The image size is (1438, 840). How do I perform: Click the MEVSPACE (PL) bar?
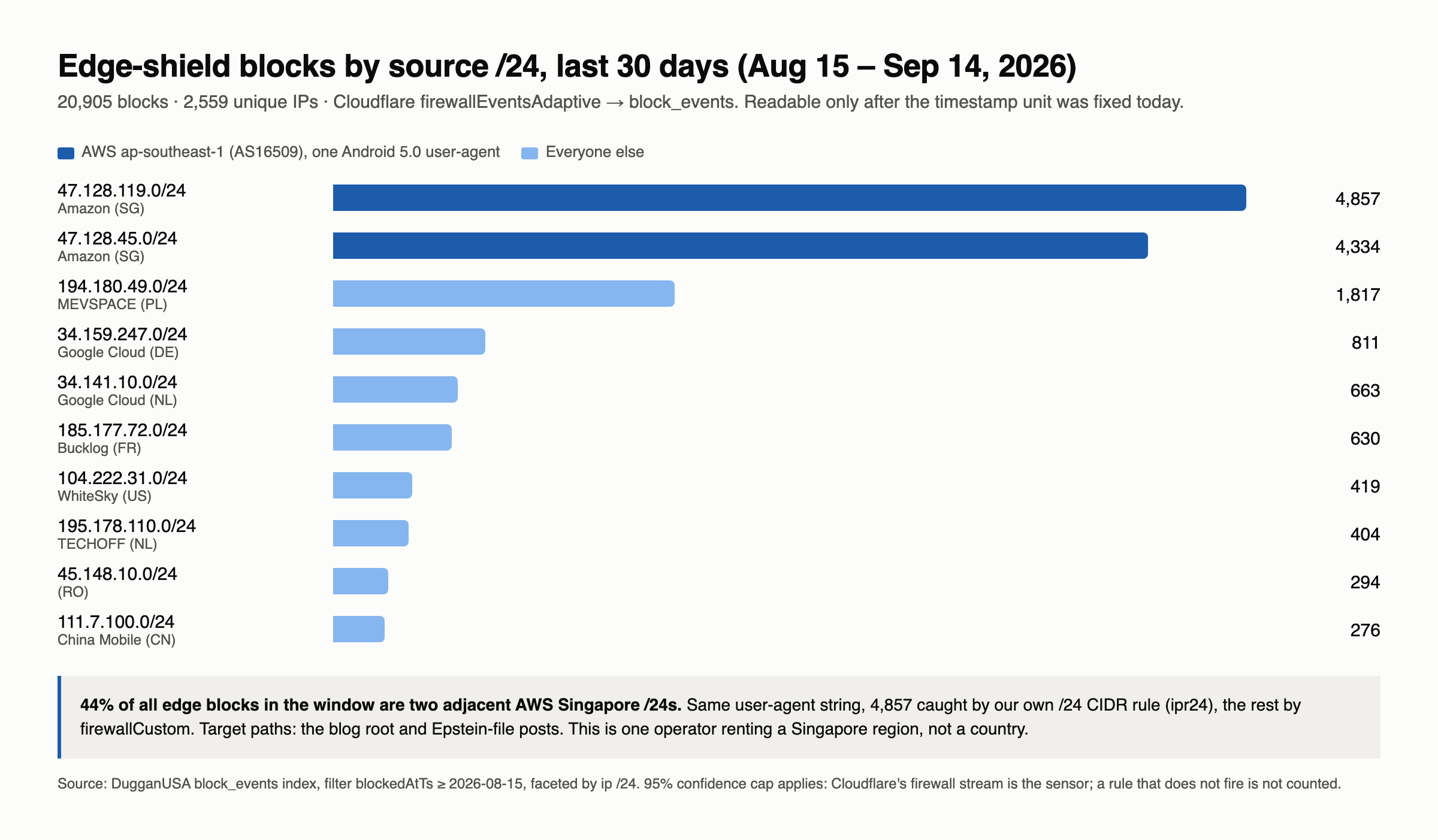504,294
